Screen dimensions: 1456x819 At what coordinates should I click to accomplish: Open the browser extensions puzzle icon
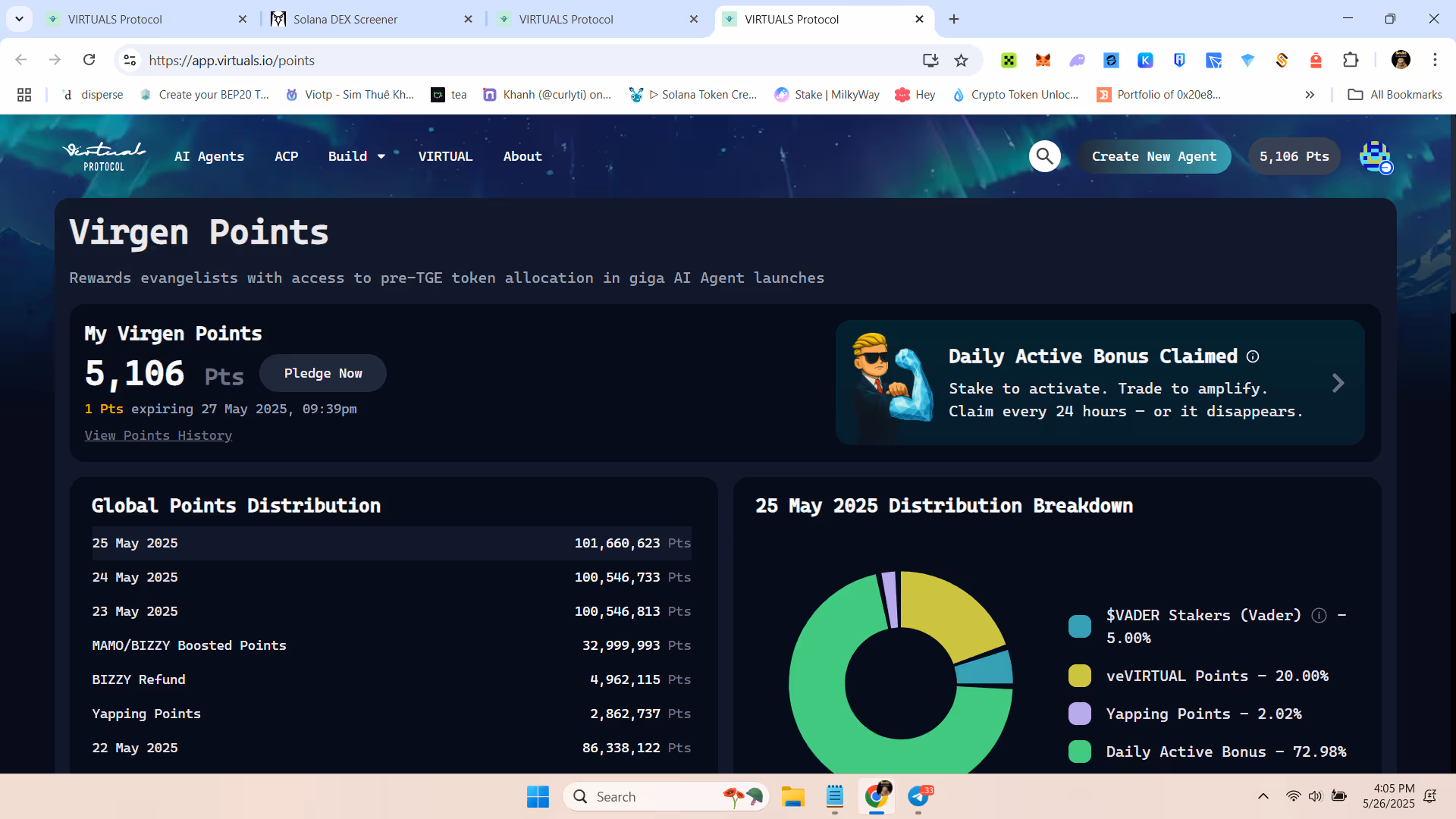[x=1351, y=61]
